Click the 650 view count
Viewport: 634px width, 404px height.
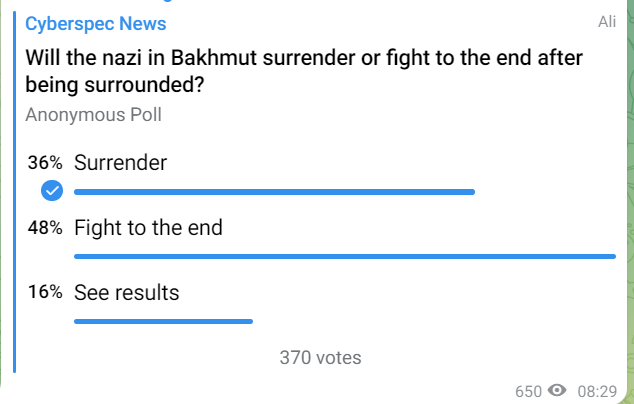coord(528,390)
